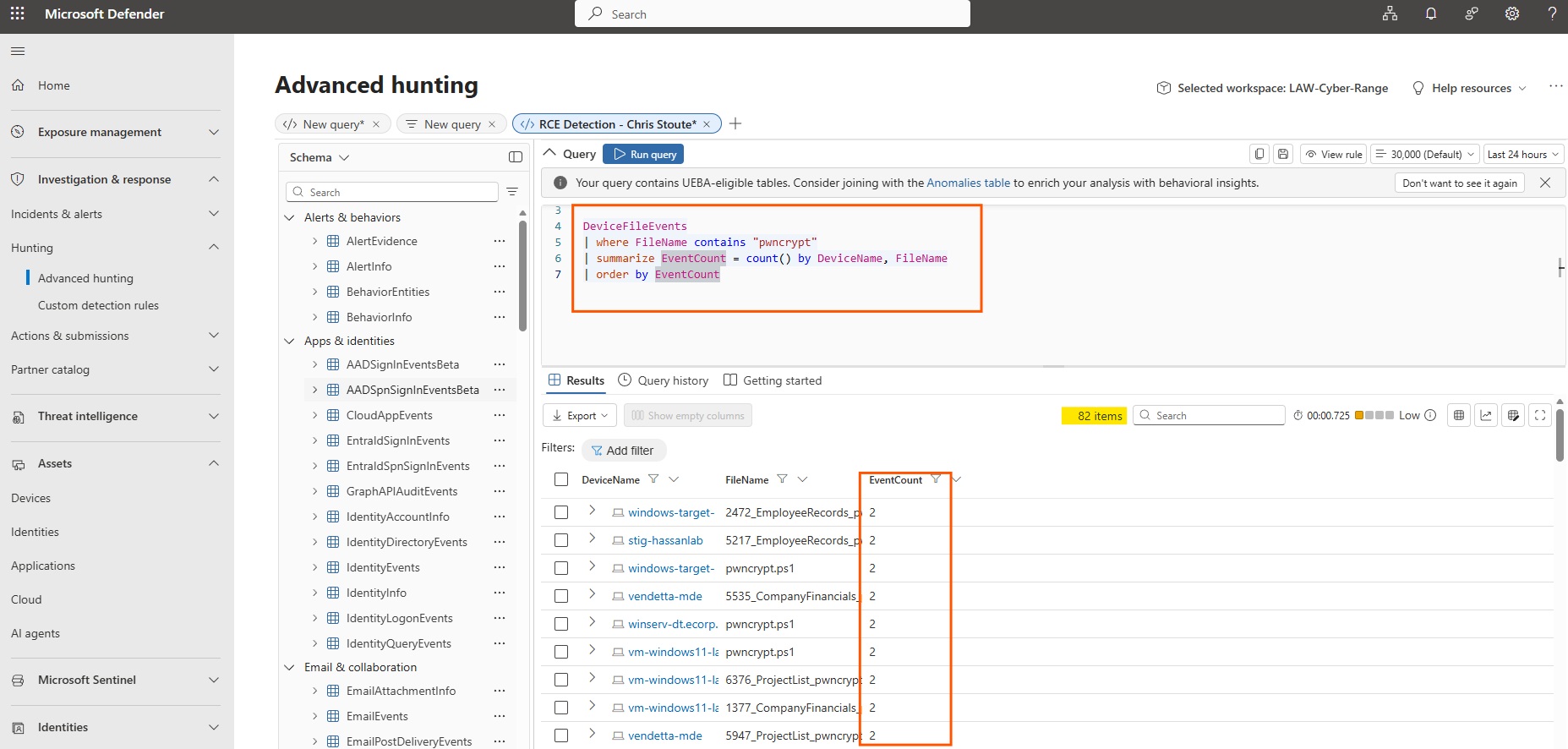Select the Results tab
1568x749 pixels.
[576, 380]
